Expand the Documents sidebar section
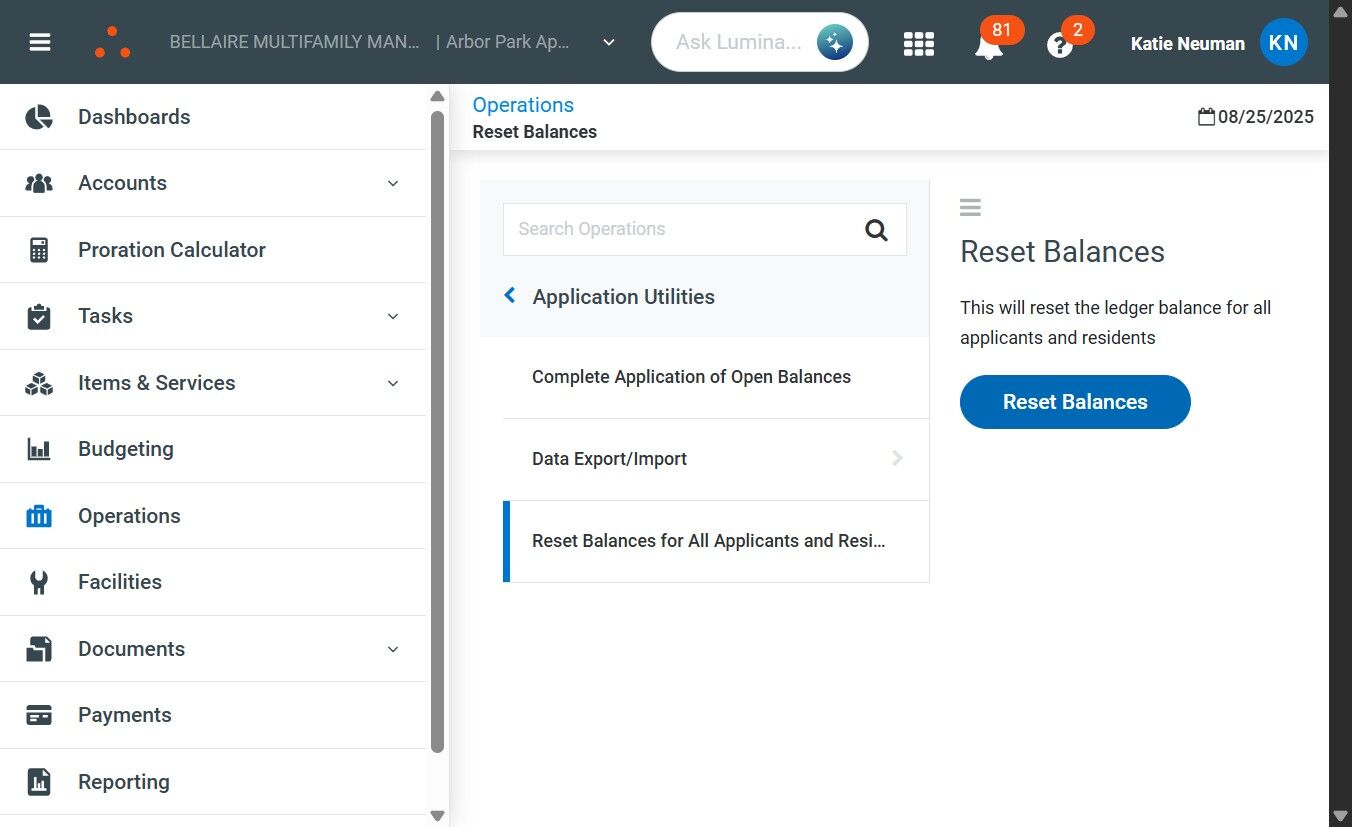 tap(393, 649)
